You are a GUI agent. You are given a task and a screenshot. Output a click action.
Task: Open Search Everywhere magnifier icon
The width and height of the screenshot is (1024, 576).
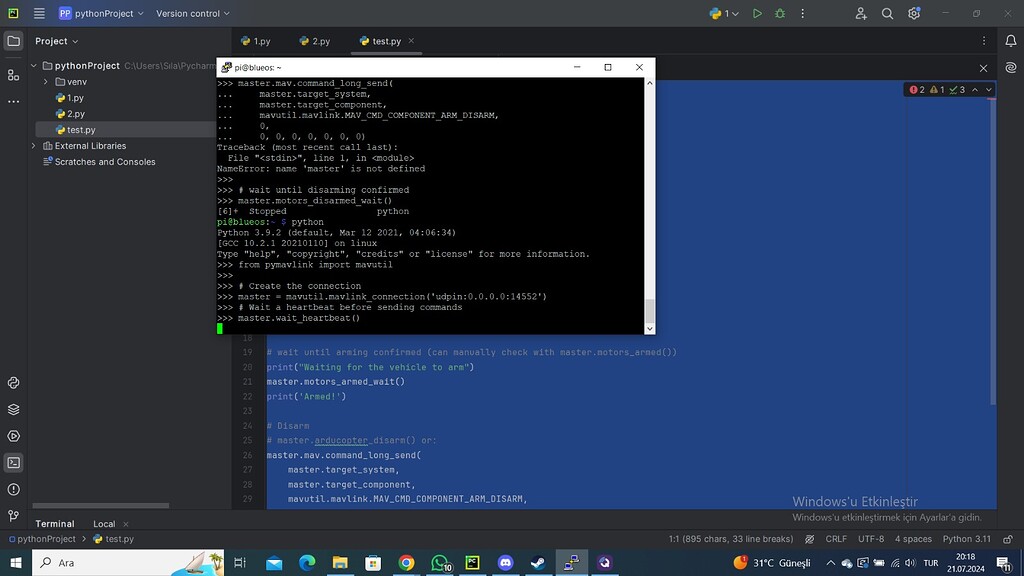[888, 13]
